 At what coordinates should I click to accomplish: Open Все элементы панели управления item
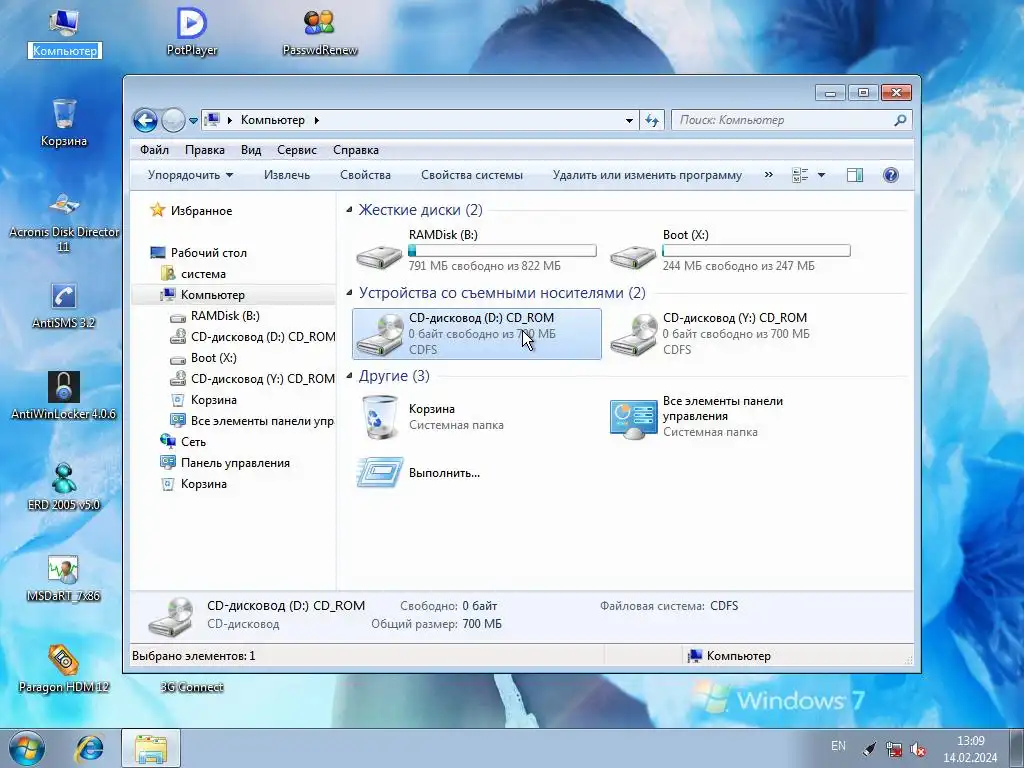[730, 417]
